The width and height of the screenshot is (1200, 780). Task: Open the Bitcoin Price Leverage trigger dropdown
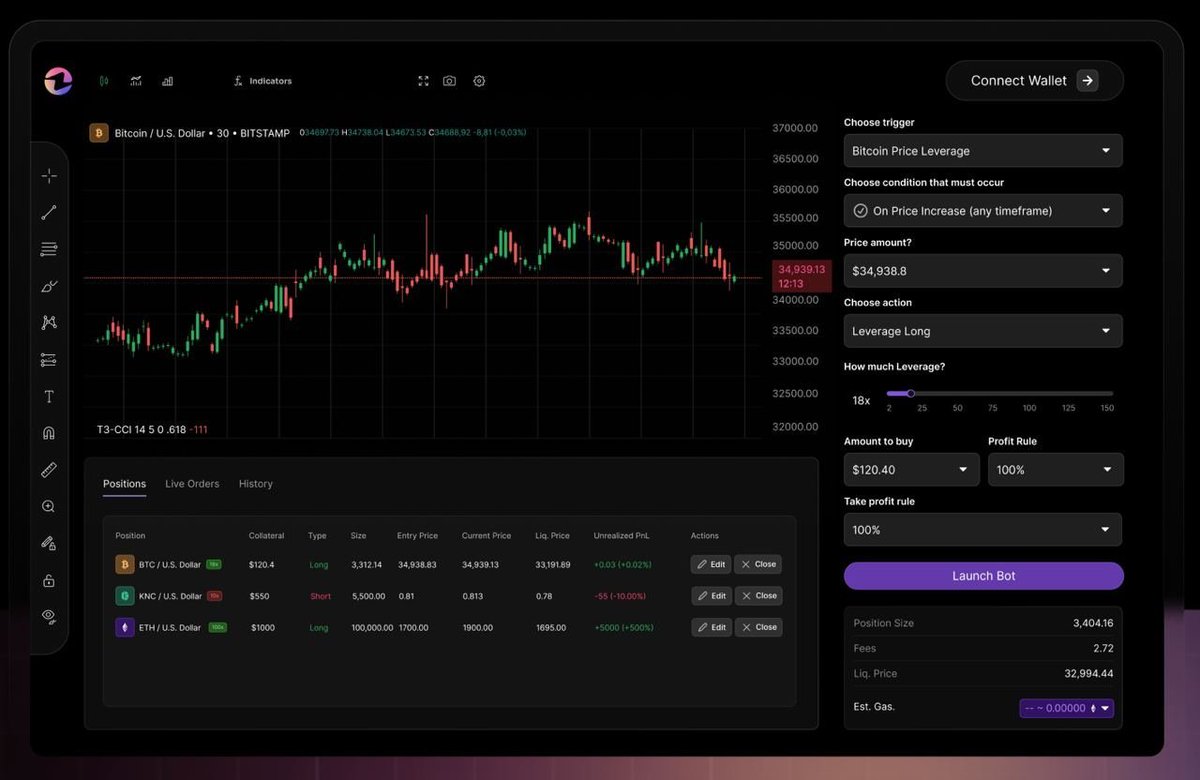[x=982, y=150]
